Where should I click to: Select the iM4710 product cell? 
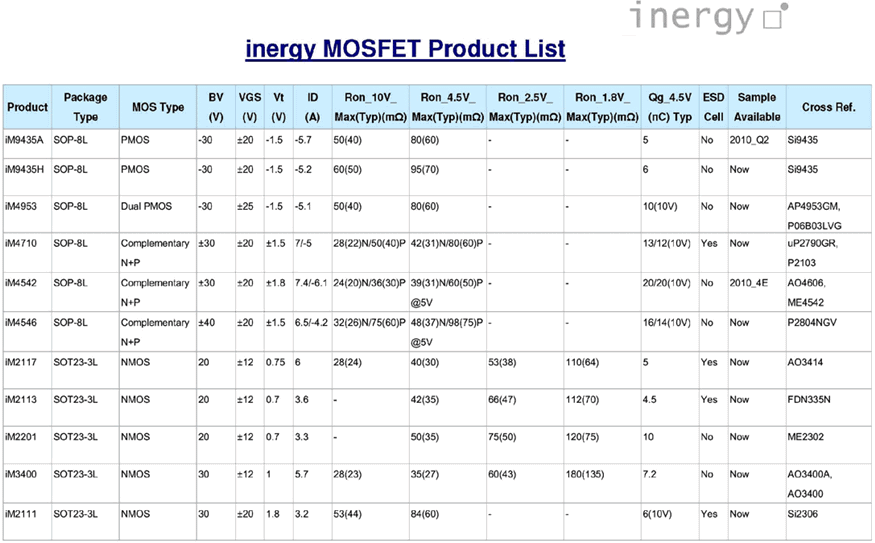click(21, 243)
